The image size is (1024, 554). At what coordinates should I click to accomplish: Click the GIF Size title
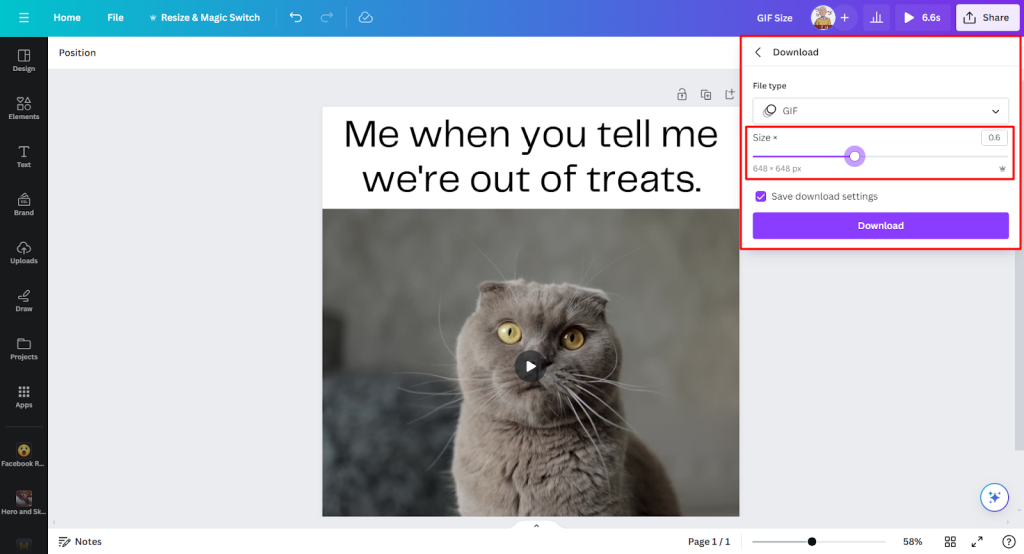point(775,18)
